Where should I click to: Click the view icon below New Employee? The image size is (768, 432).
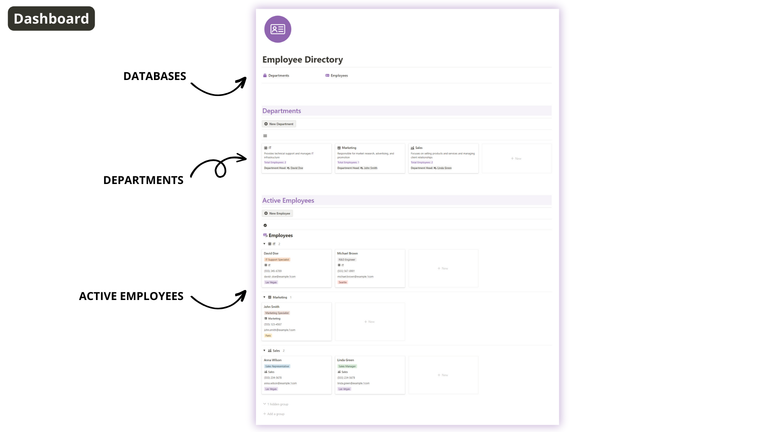pos(265,225)
